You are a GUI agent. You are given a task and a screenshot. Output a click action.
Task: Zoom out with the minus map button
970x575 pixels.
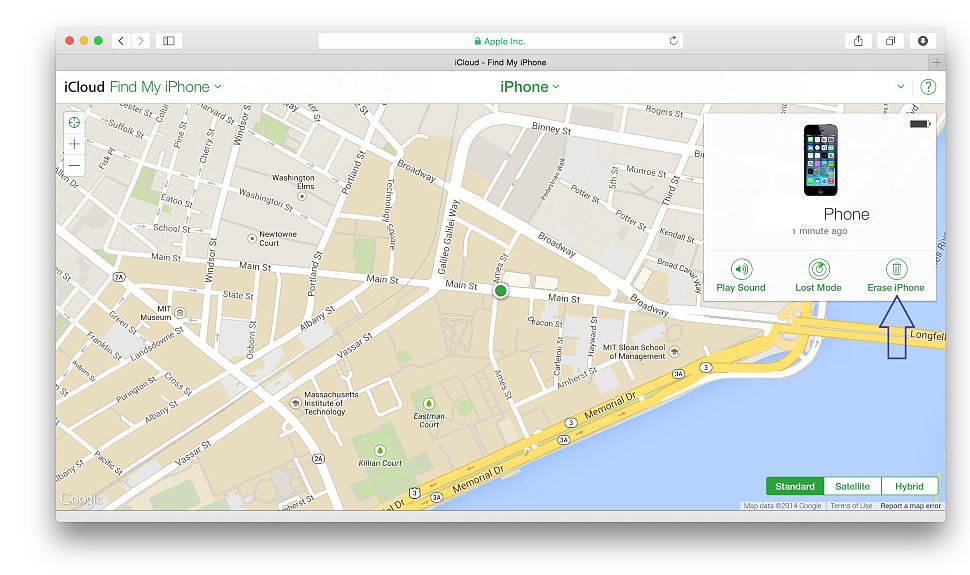point(74,166)
